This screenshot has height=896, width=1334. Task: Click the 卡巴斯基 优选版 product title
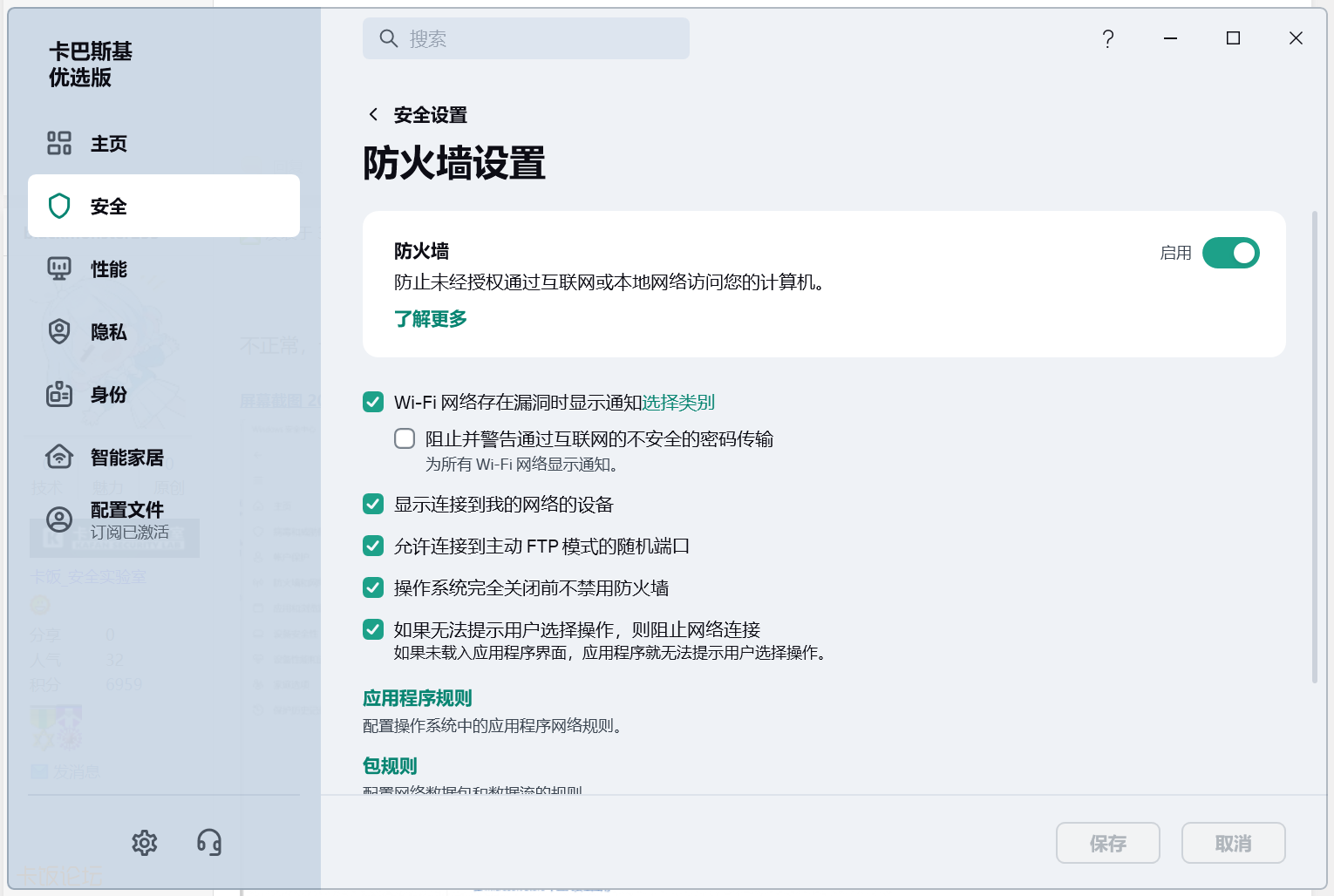(91, 64)
